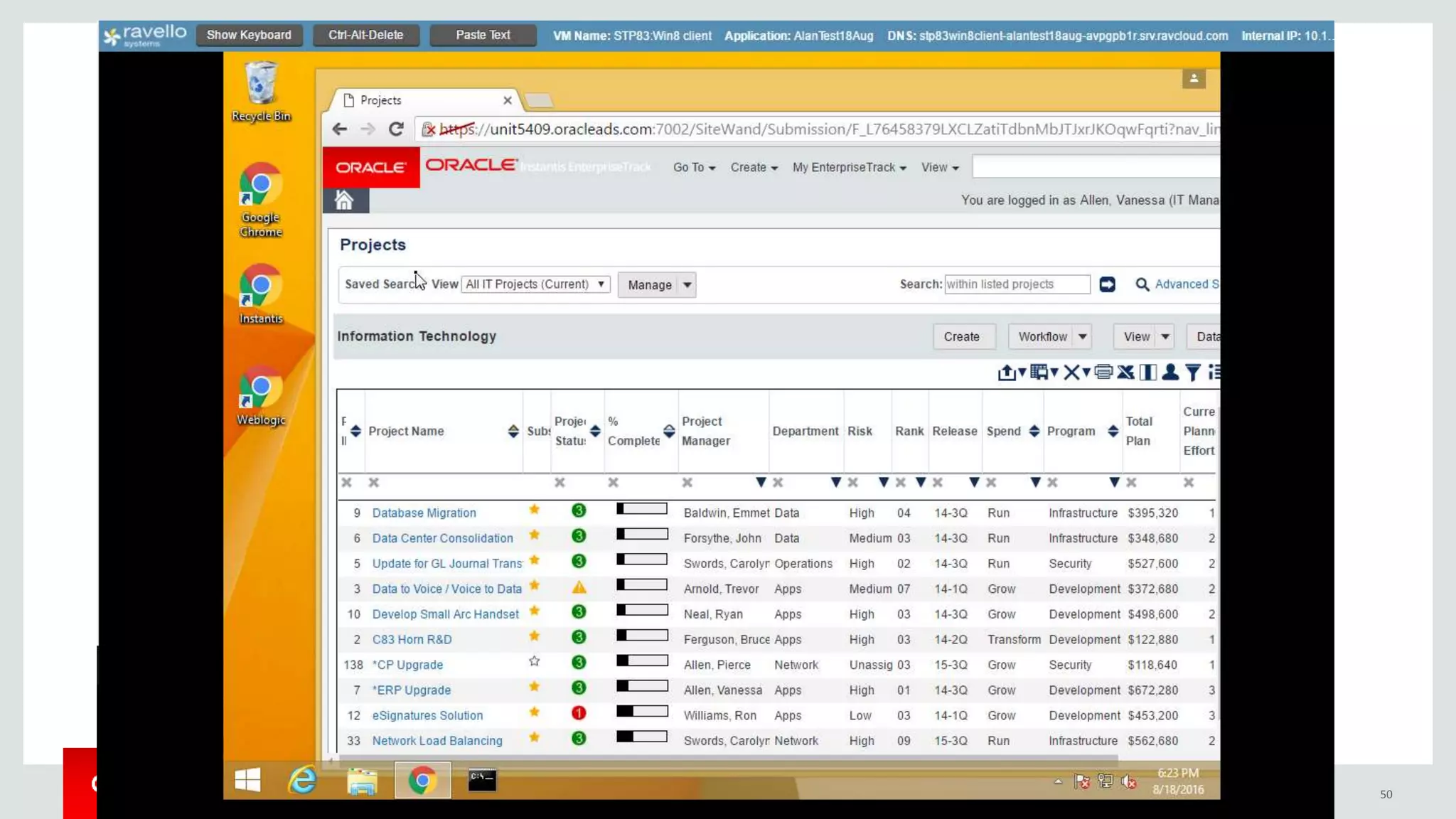Click the browser address bar URL
1456x819 pixels.
[x=818, y=129]
